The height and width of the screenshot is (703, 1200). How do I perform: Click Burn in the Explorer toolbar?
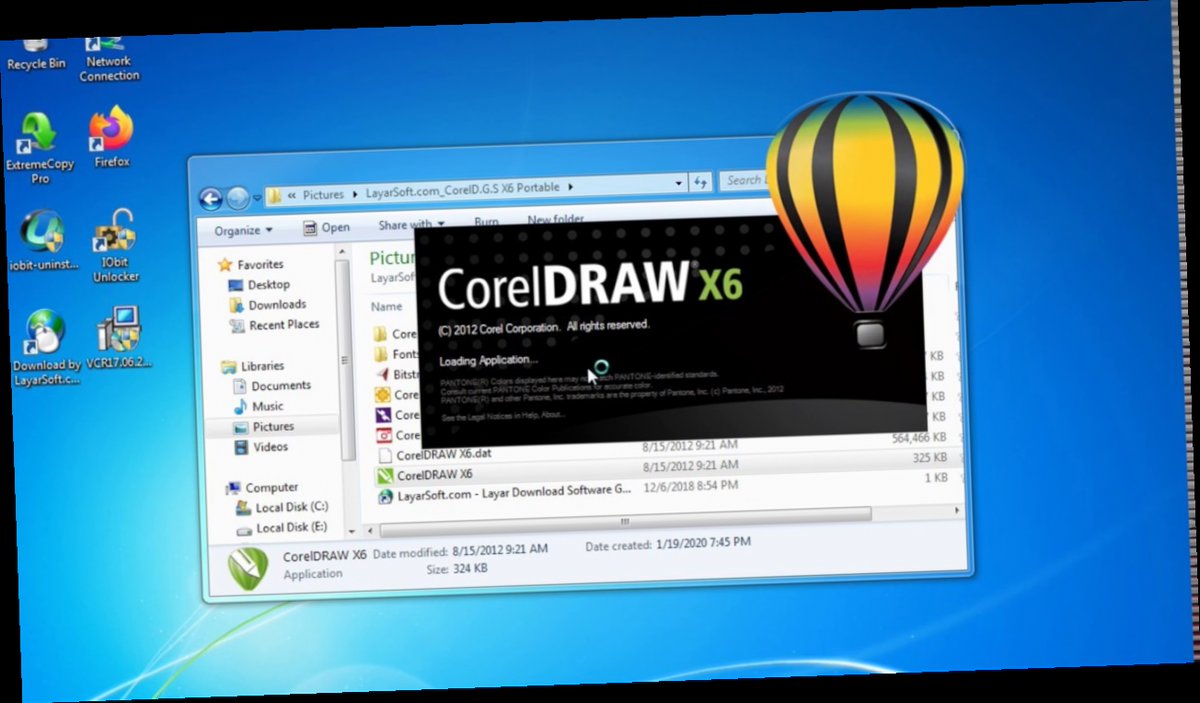[486, 222]
